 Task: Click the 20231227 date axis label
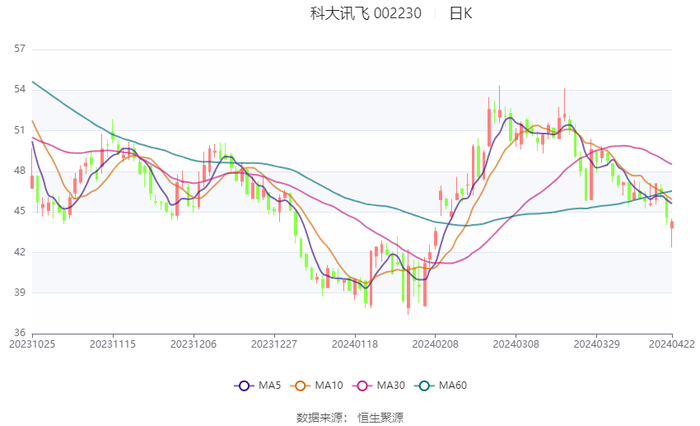(273, 343)
